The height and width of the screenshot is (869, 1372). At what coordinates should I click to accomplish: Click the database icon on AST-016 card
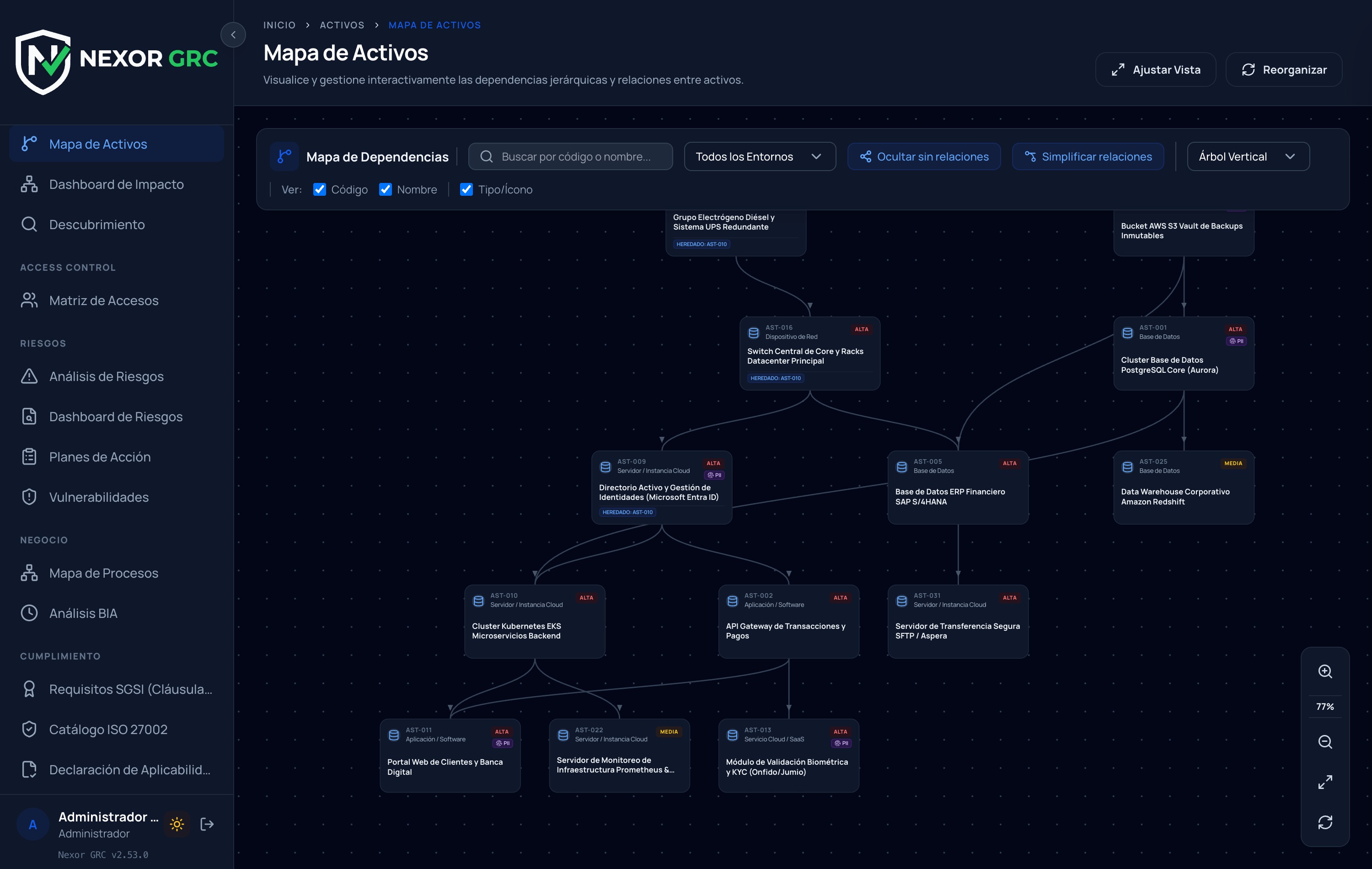754,333
